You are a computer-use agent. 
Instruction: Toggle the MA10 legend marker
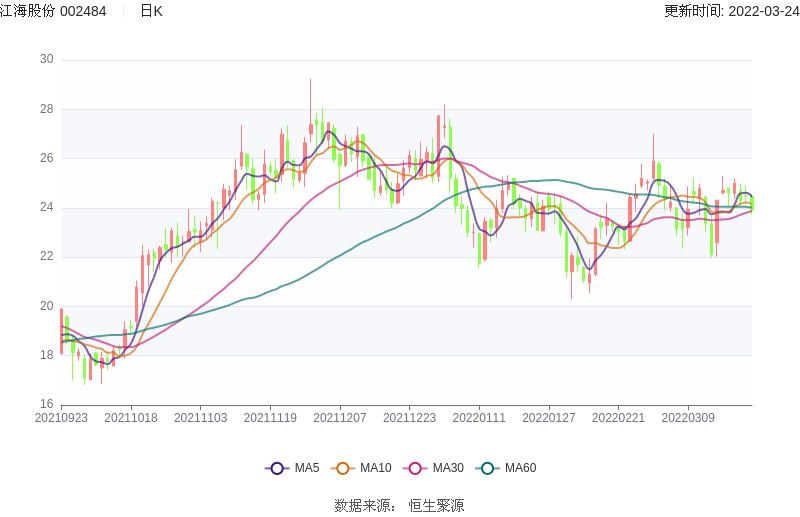coord(344,468)
